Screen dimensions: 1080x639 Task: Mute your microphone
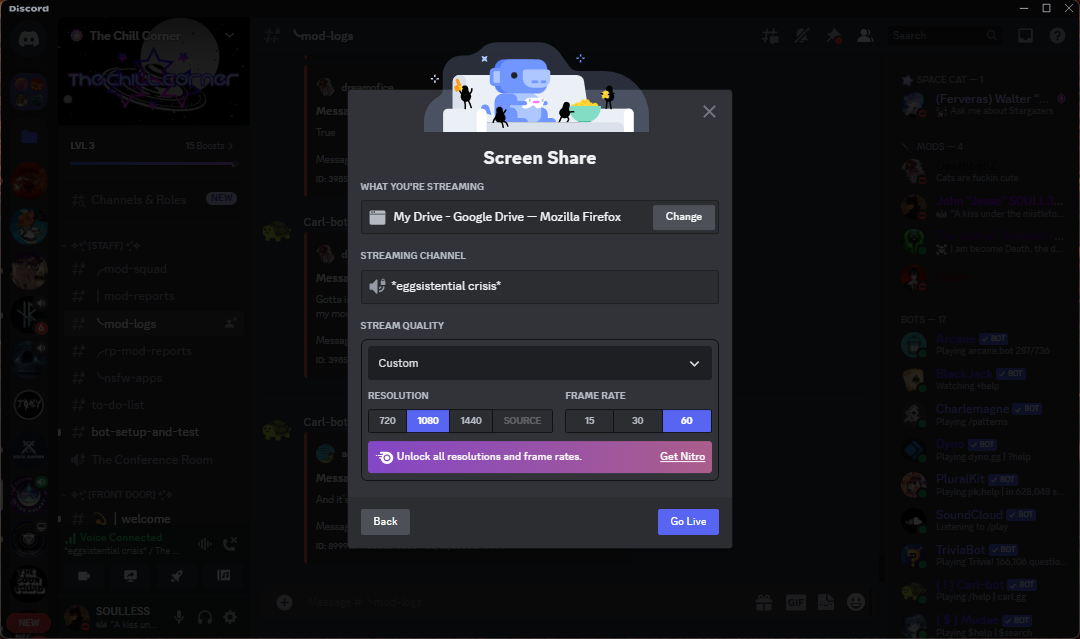(178, 617)
